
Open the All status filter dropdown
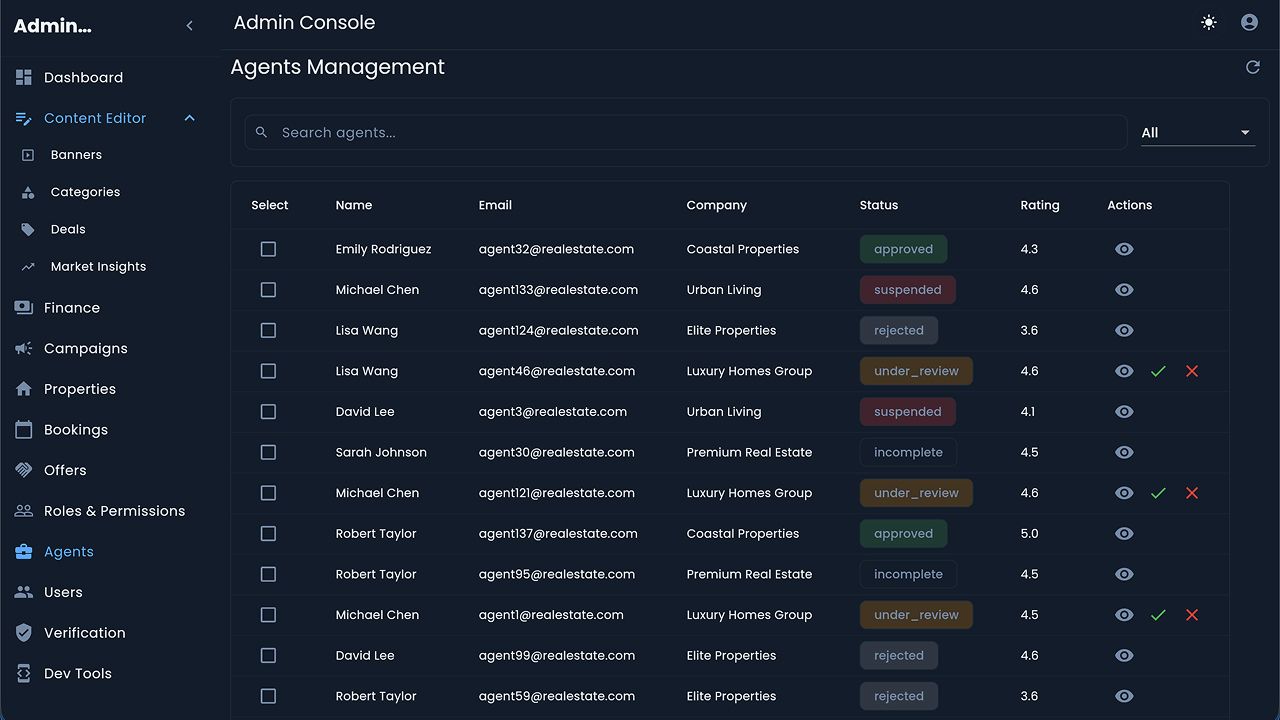1197,133
